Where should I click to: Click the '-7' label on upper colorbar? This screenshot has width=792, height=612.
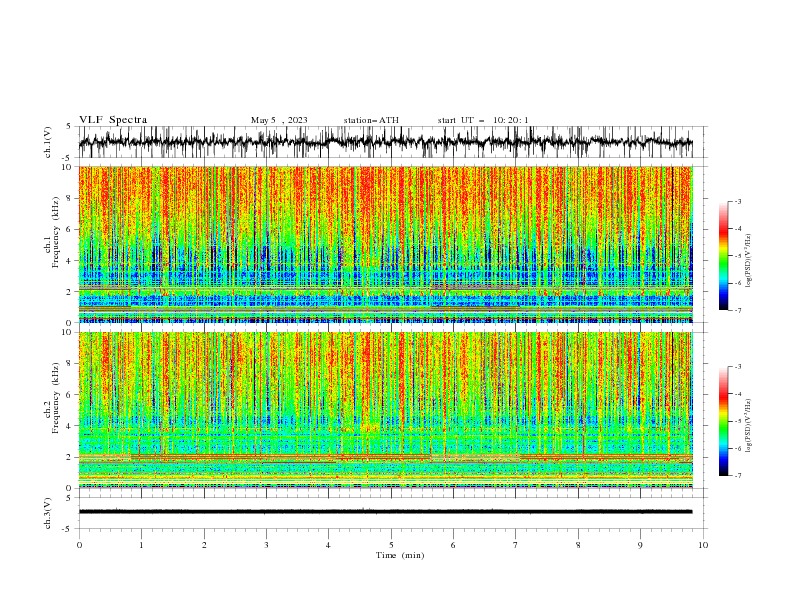(738, 311)
